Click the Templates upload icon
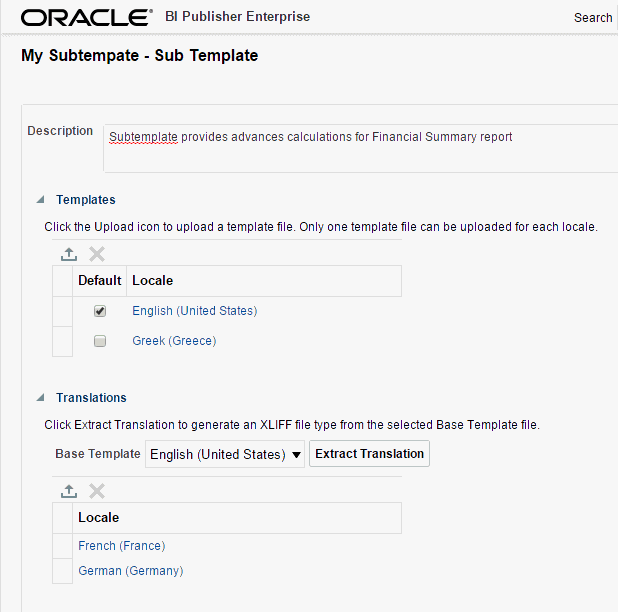This screenshot has width=618, height=612. pyautogui.click(x=69, y=254)
